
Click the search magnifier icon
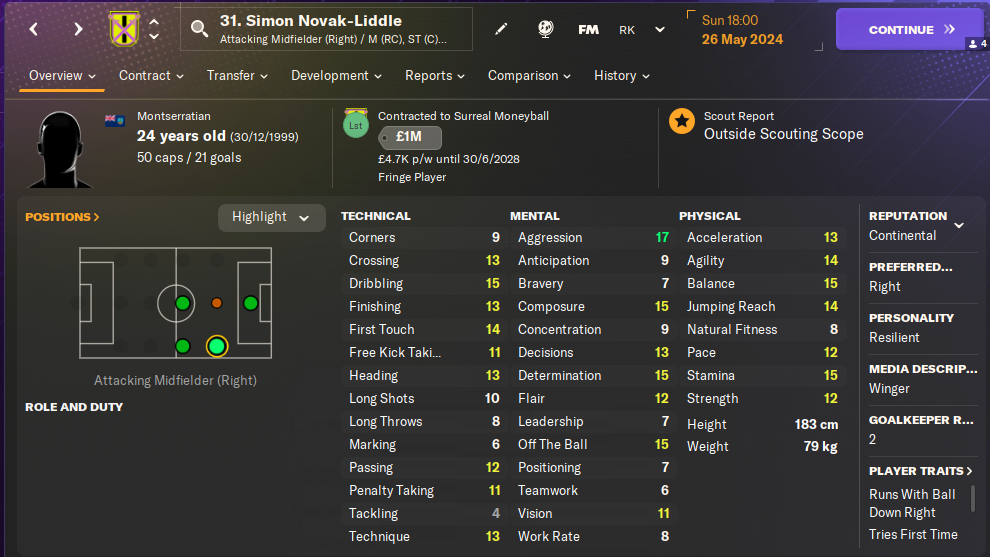coord(199,29)
